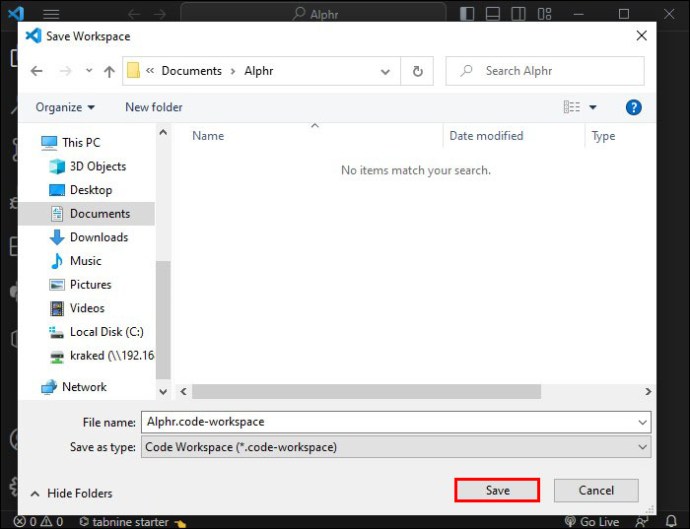The image size is (690, 529).
Task: Open the recent locations dropdown chevron
Action: point(89,70)
